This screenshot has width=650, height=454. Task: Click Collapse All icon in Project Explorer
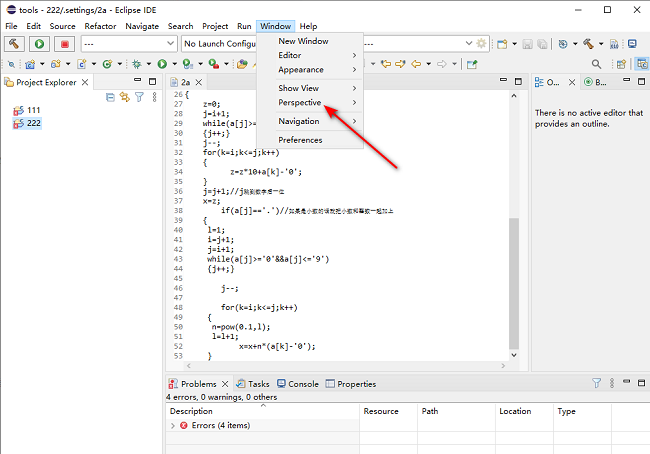click(110, 97)
